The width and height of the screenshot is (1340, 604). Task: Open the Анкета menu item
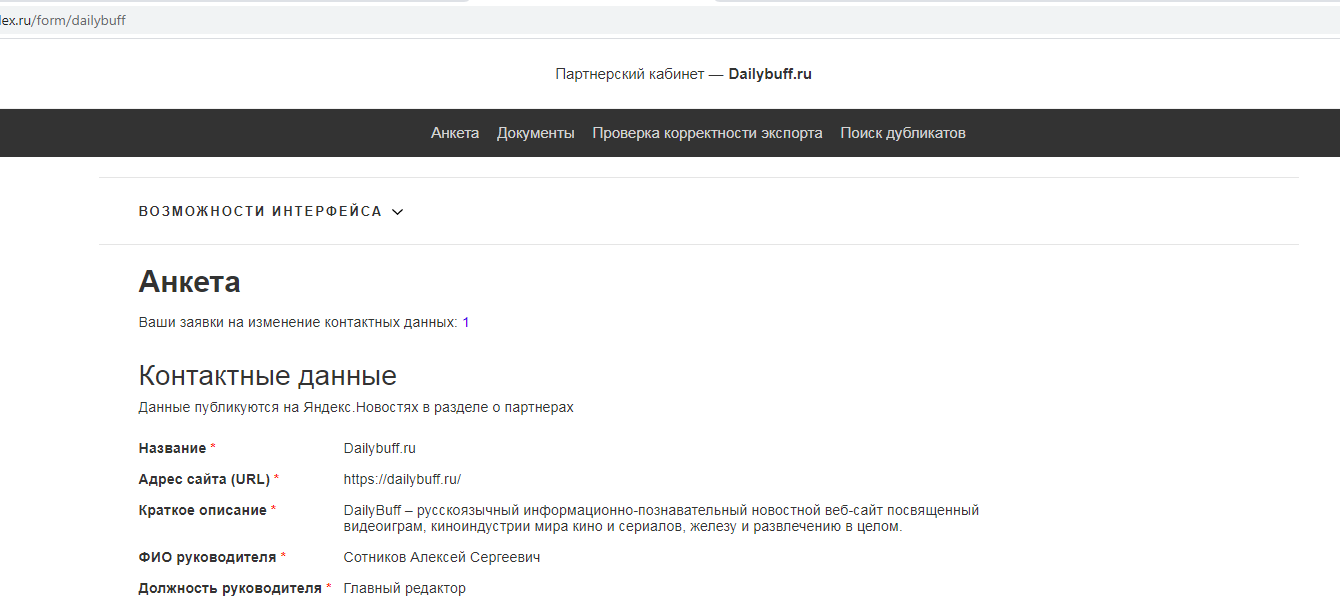(x=455, y=133)
